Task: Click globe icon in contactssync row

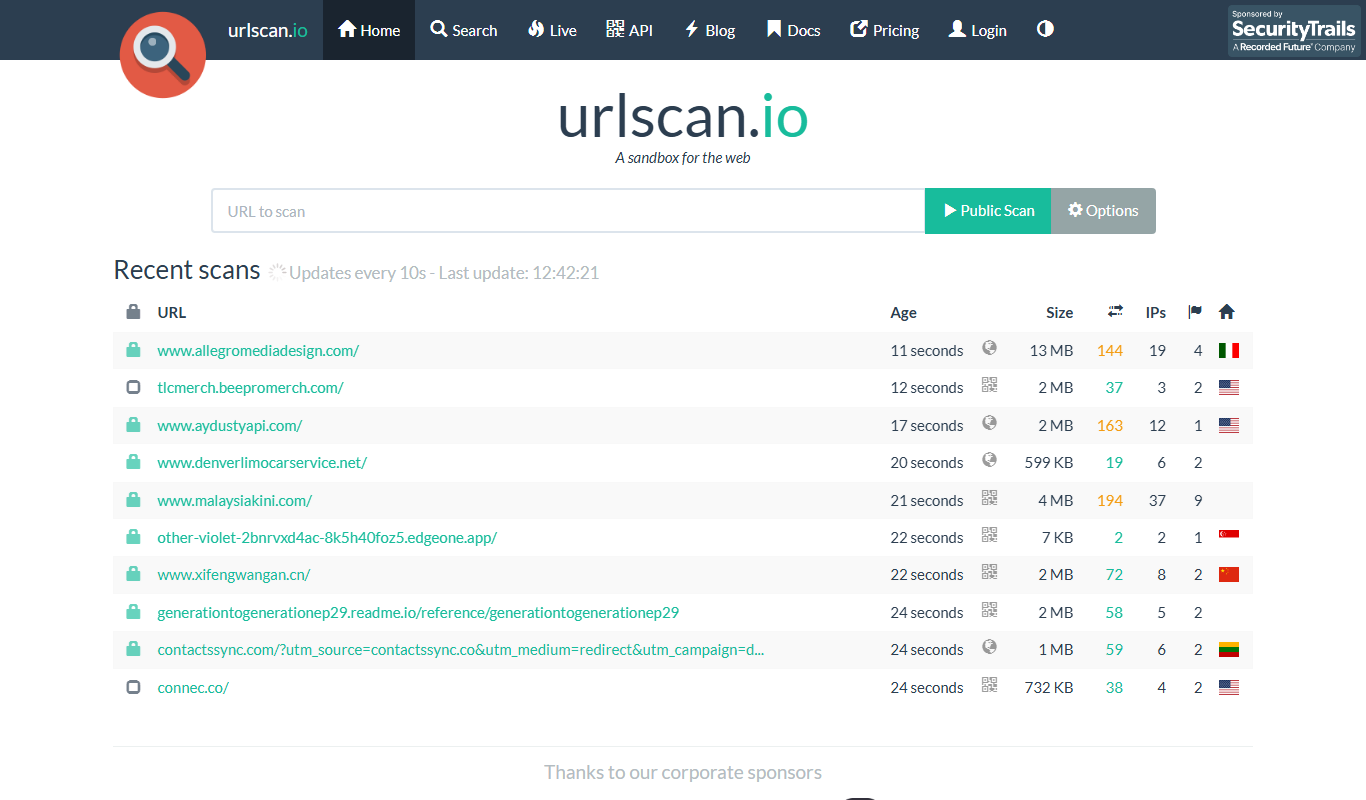Action: coord(990,647)
